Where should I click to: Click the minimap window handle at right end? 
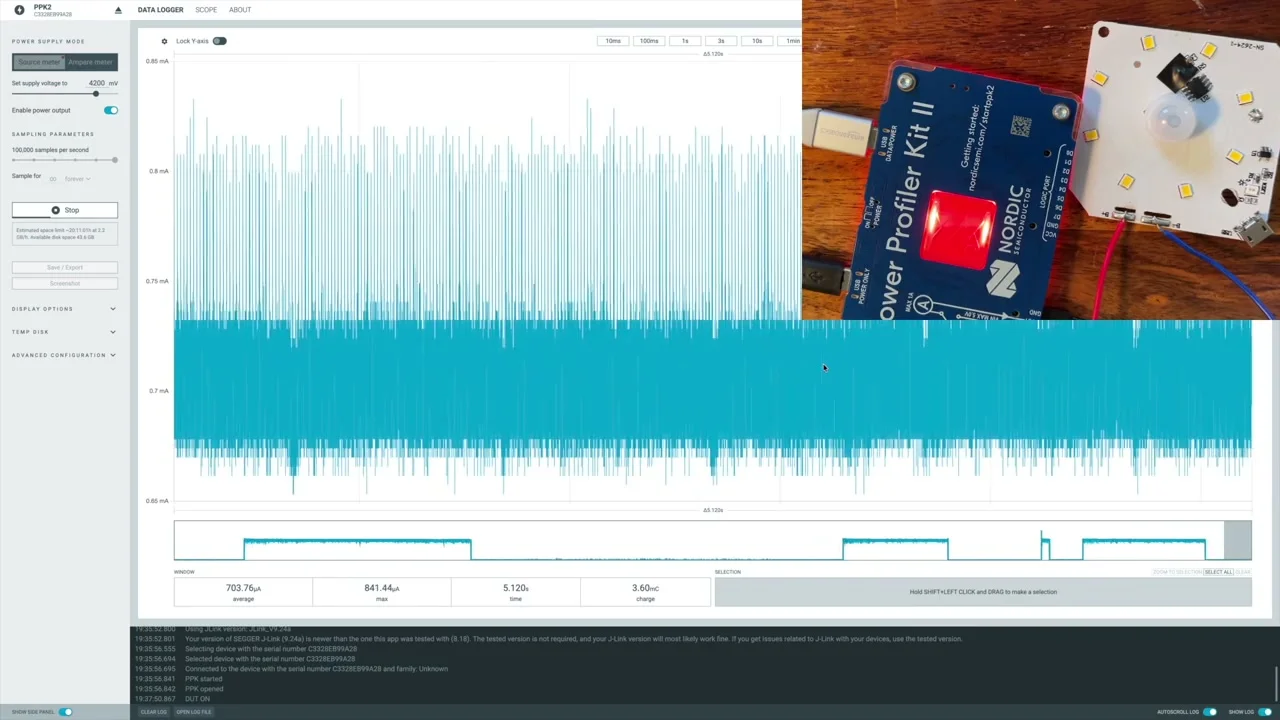click(1237, 540)
